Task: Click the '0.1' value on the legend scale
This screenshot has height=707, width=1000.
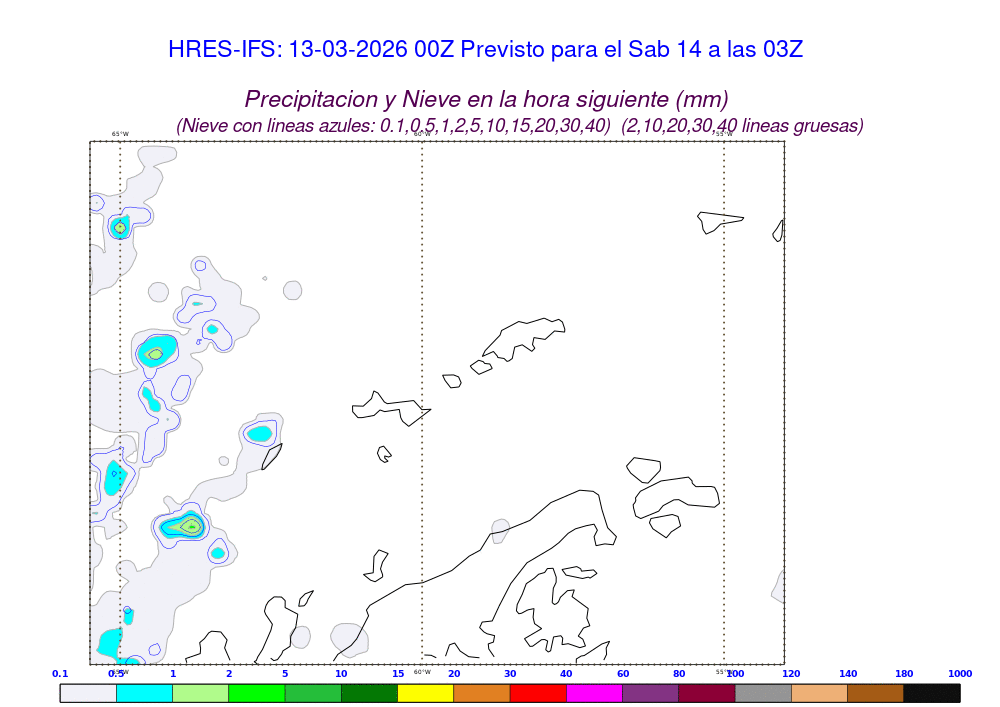Action: pos(60,674)
